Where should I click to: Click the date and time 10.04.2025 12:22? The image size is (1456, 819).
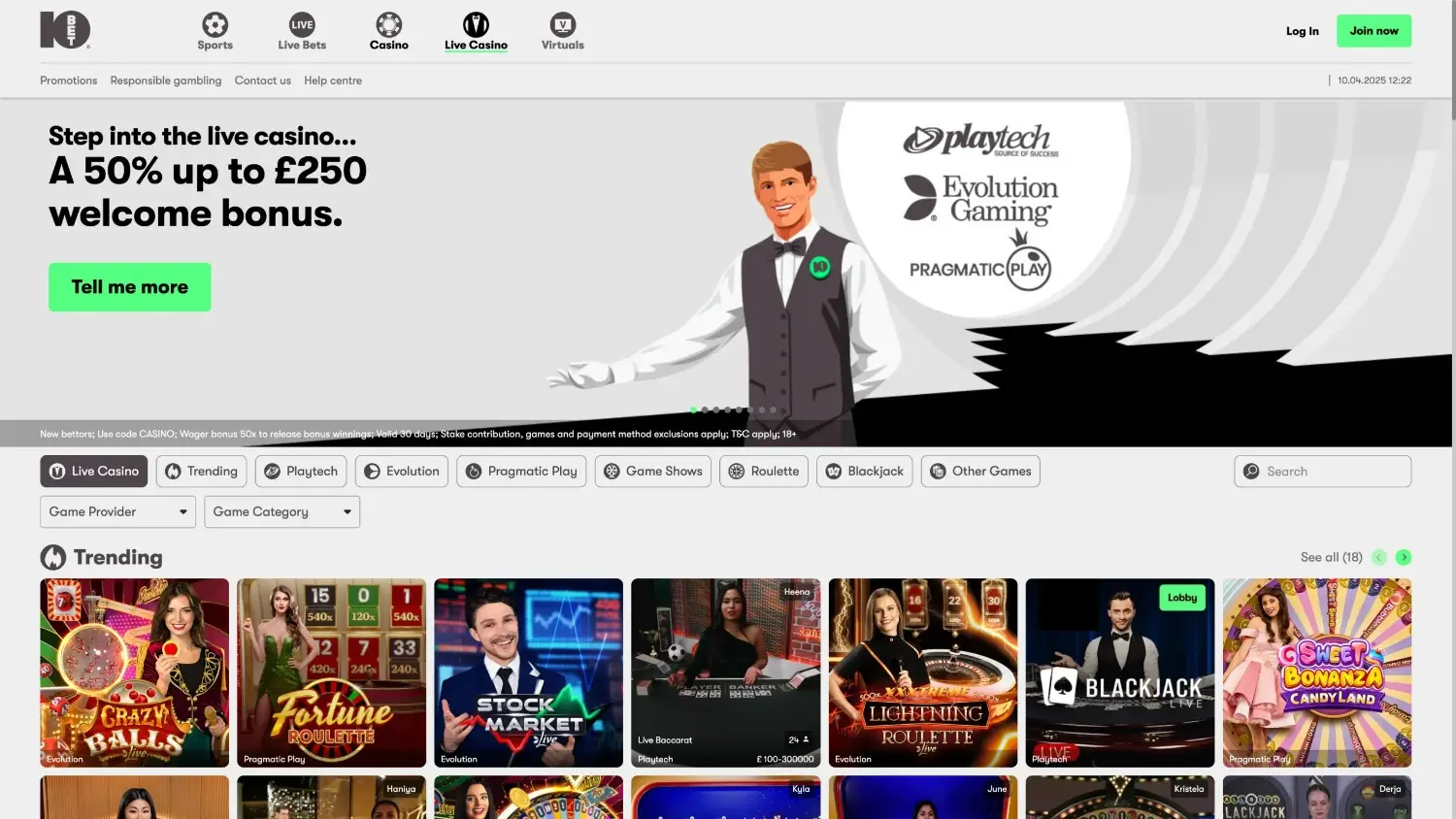coord(1374,81)
